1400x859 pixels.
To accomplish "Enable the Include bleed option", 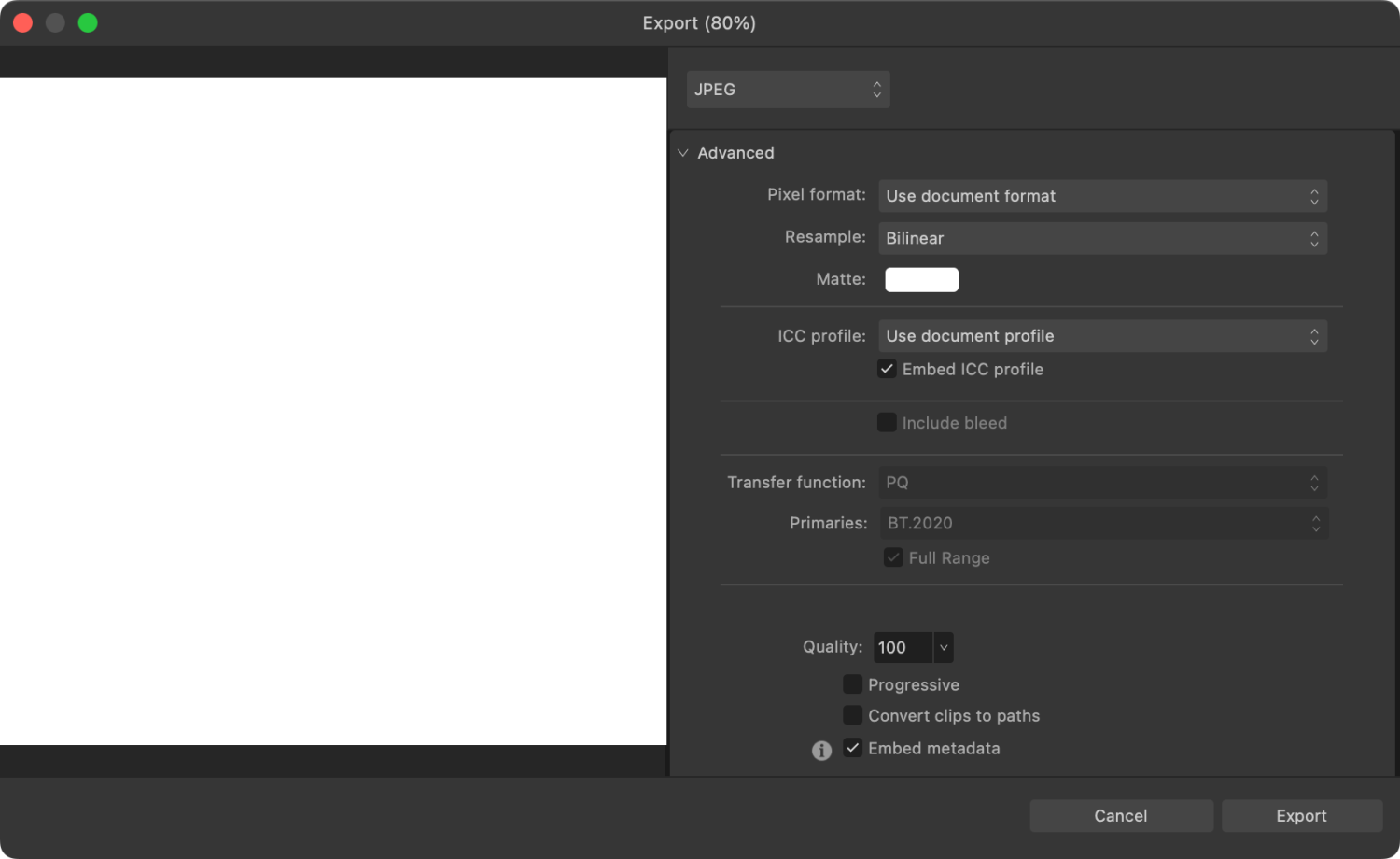I will 886,422.
